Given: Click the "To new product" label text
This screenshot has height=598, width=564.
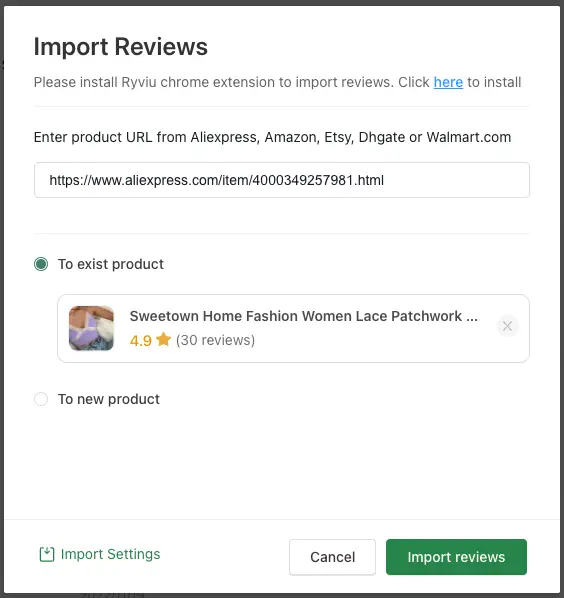Looking at the screenshot, I should 109,399.
